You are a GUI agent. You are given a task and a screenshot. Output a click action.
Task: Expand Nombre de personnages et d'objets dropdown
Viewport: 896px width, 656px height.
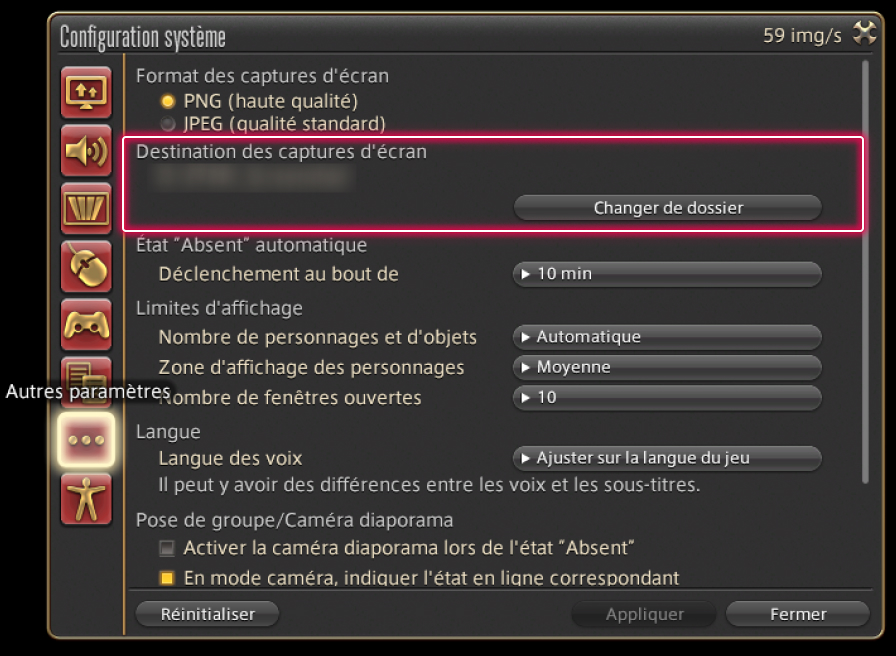667,337
